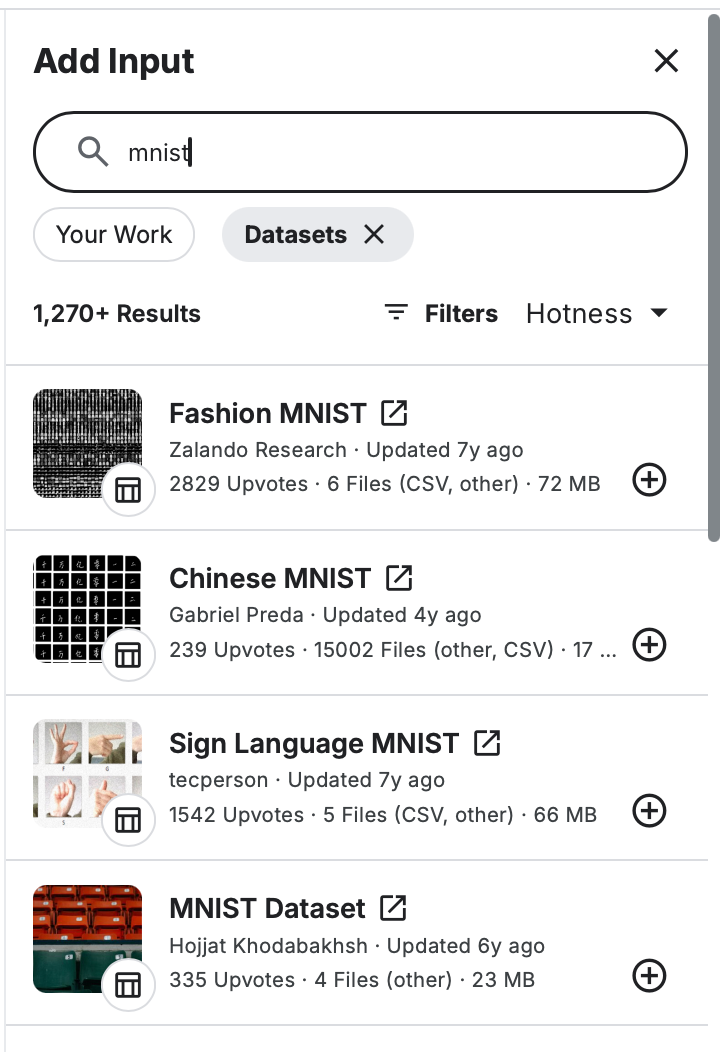Viewport: 722px width, 1052px height.
Task: Add the Chinese MNIST dataset with plus icon
Action: pyautogui.click(x=650, y=646)
